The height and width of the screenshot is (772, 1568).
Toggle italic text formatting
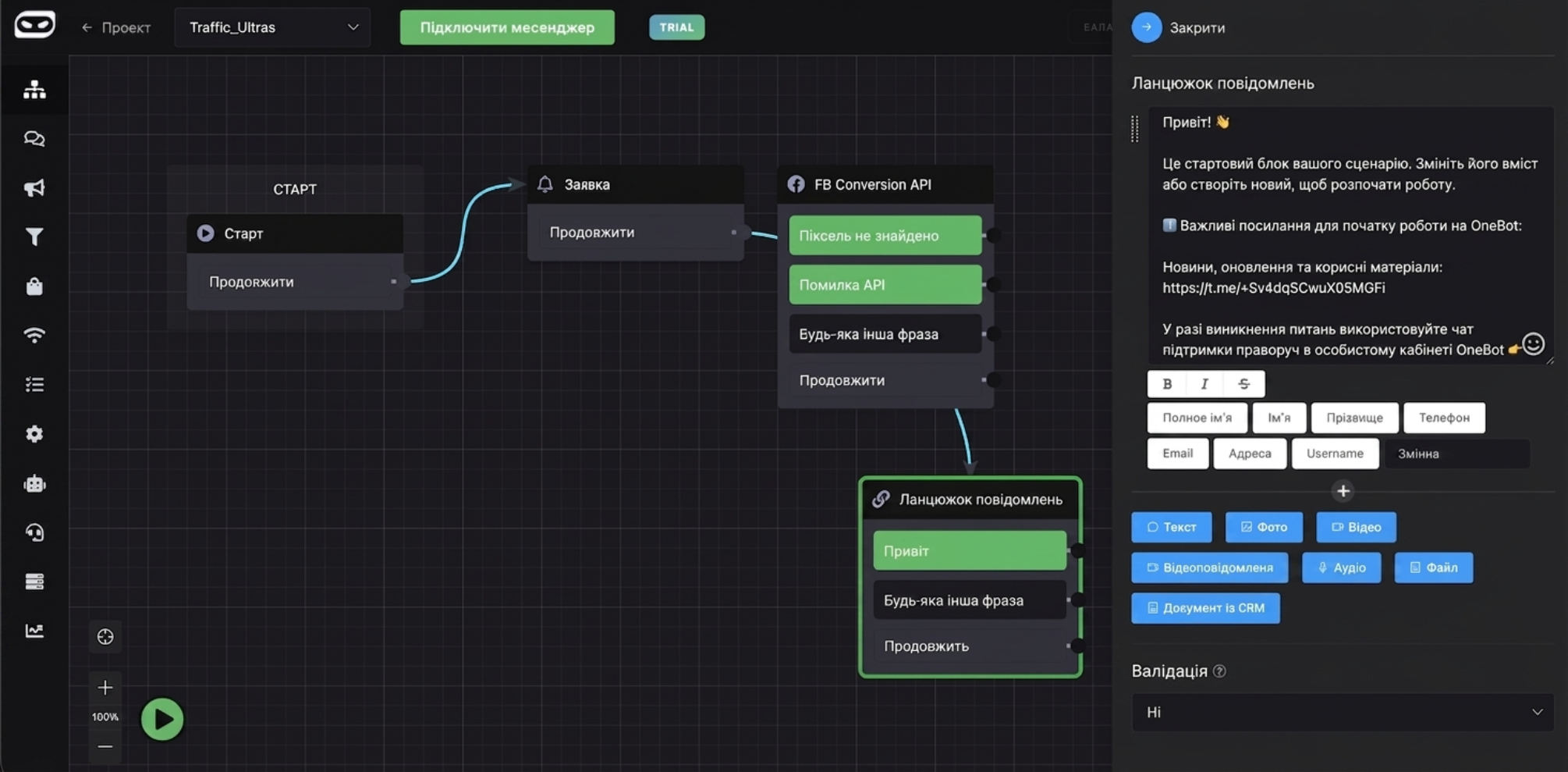point(1205,384)
